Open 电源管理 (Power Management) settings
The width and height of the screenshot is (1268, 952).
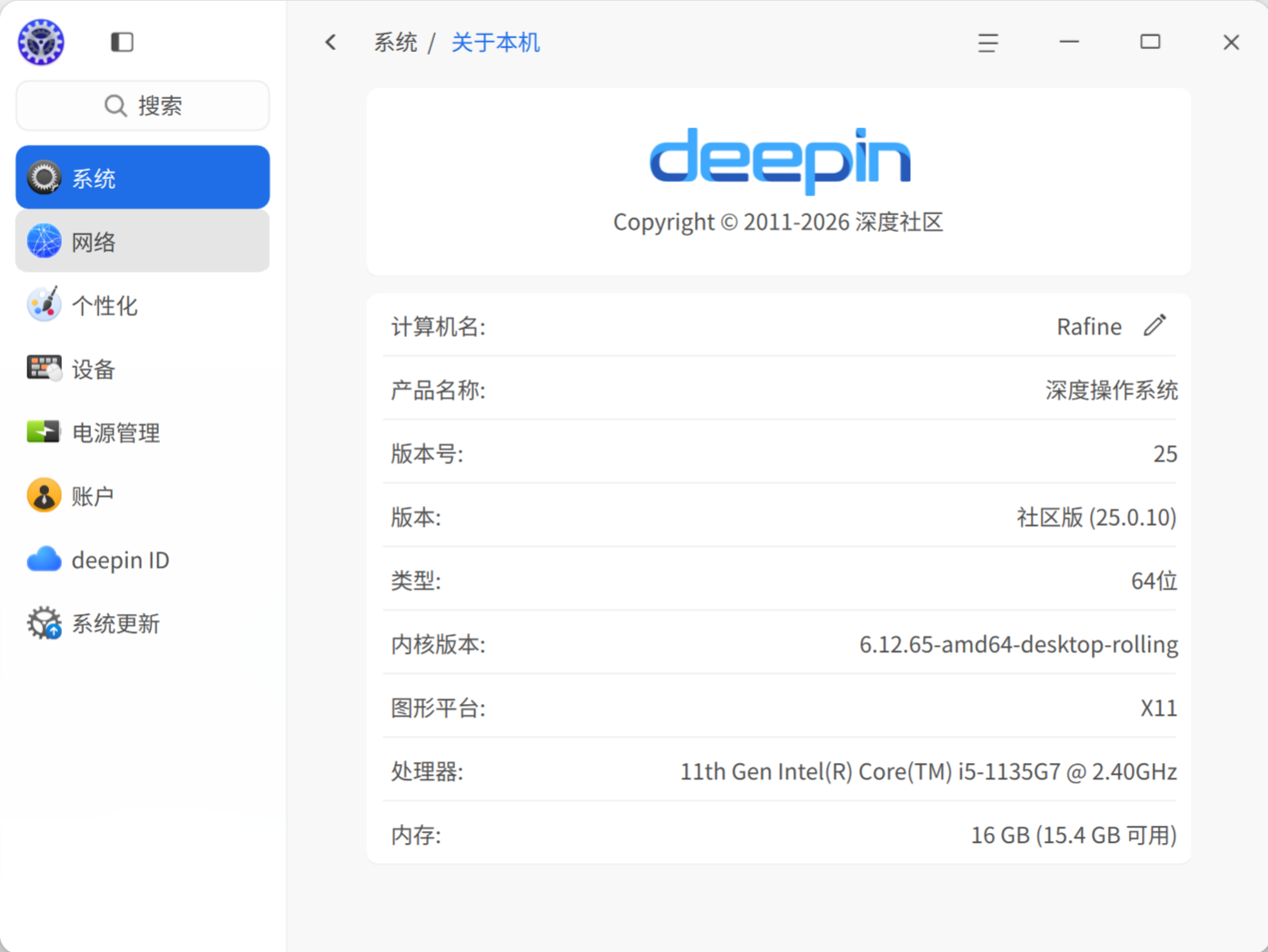[x=44, y=432]
